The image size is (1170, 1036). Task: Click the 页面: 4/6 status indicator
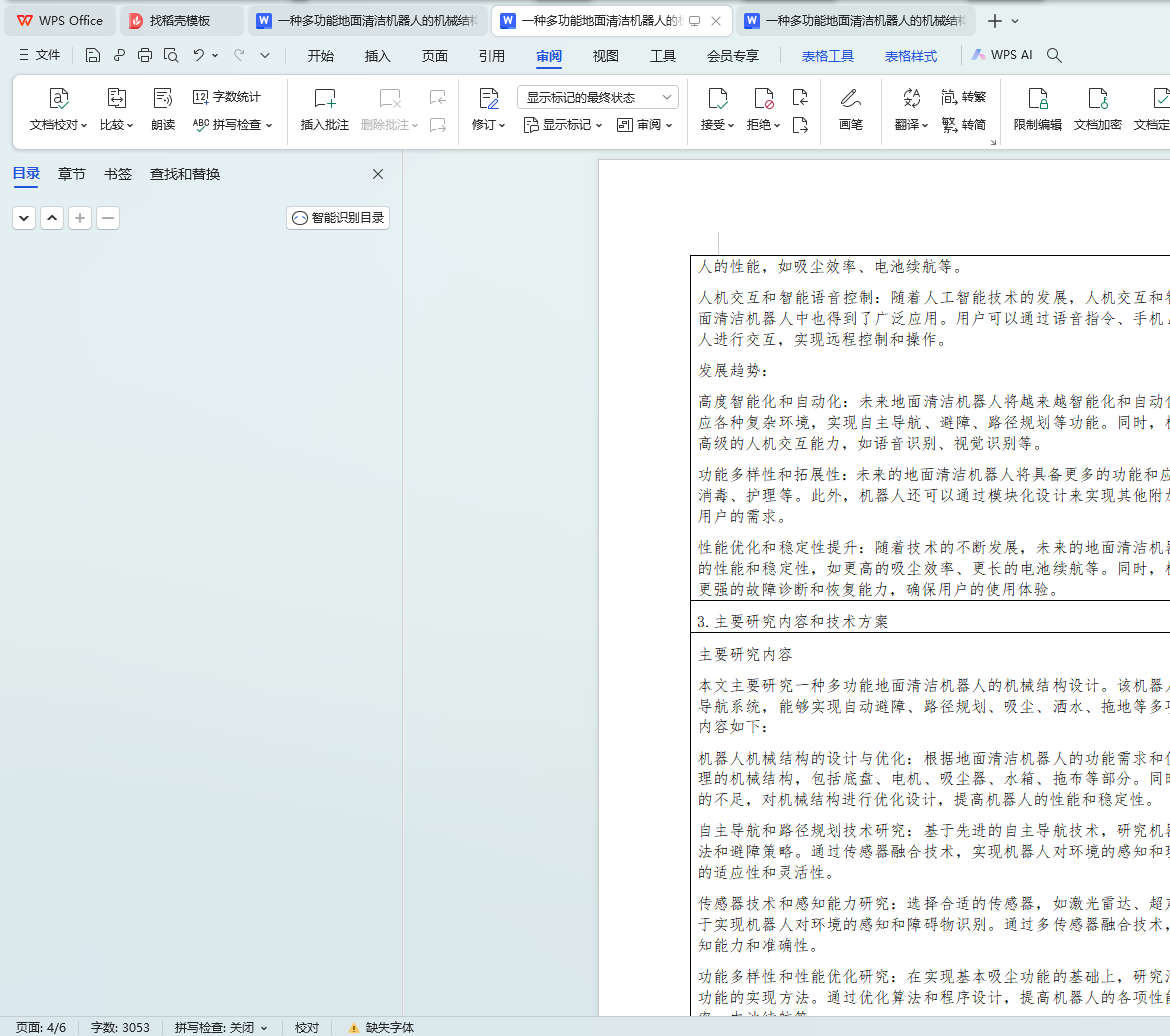click(x=41, y=1028)
